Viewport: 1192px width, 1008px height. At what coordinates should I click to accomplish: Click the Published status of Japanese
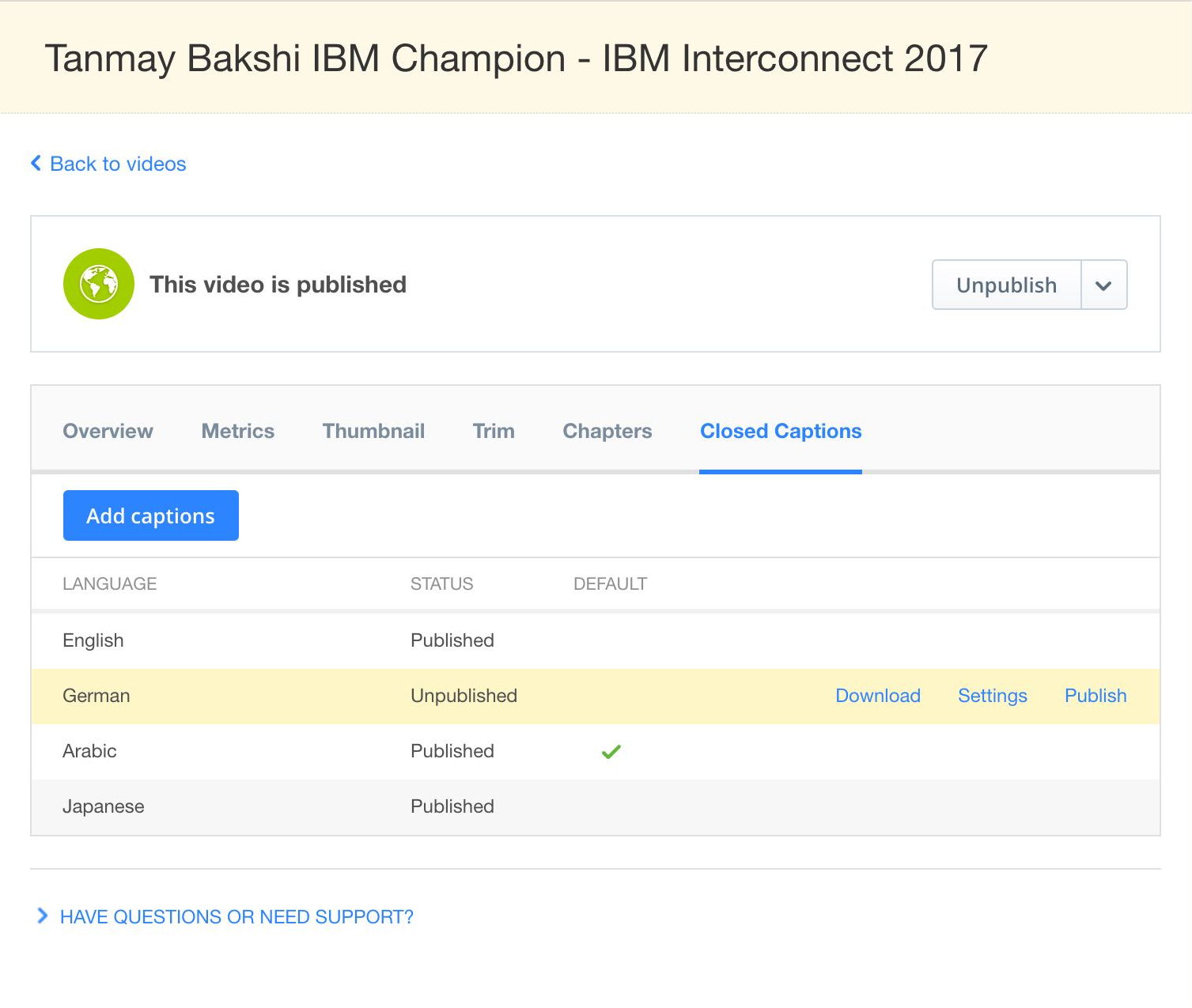(452, 806)
